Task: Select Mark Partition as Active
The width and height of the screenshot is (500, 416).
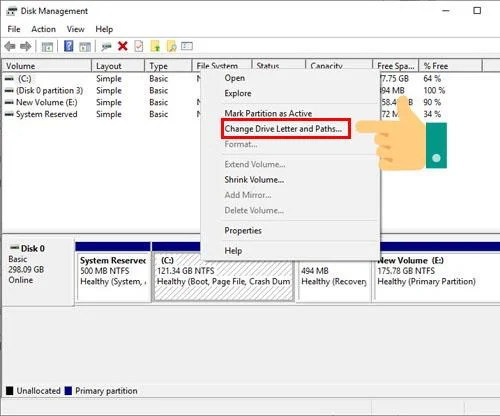Action: (268, 113)
